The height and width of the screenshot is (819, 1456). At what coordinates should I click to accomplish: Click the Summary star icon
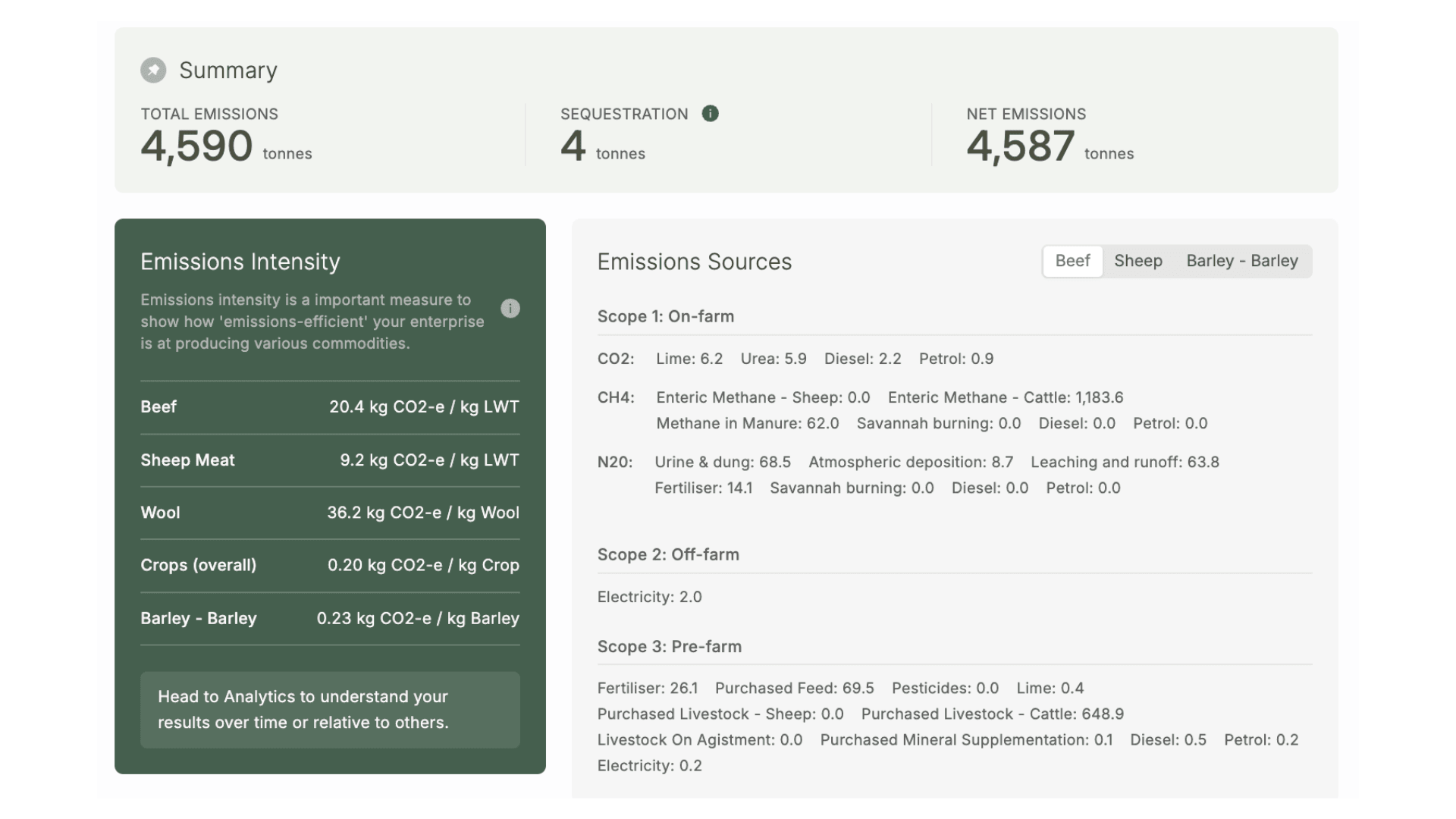tap(153, 71)
